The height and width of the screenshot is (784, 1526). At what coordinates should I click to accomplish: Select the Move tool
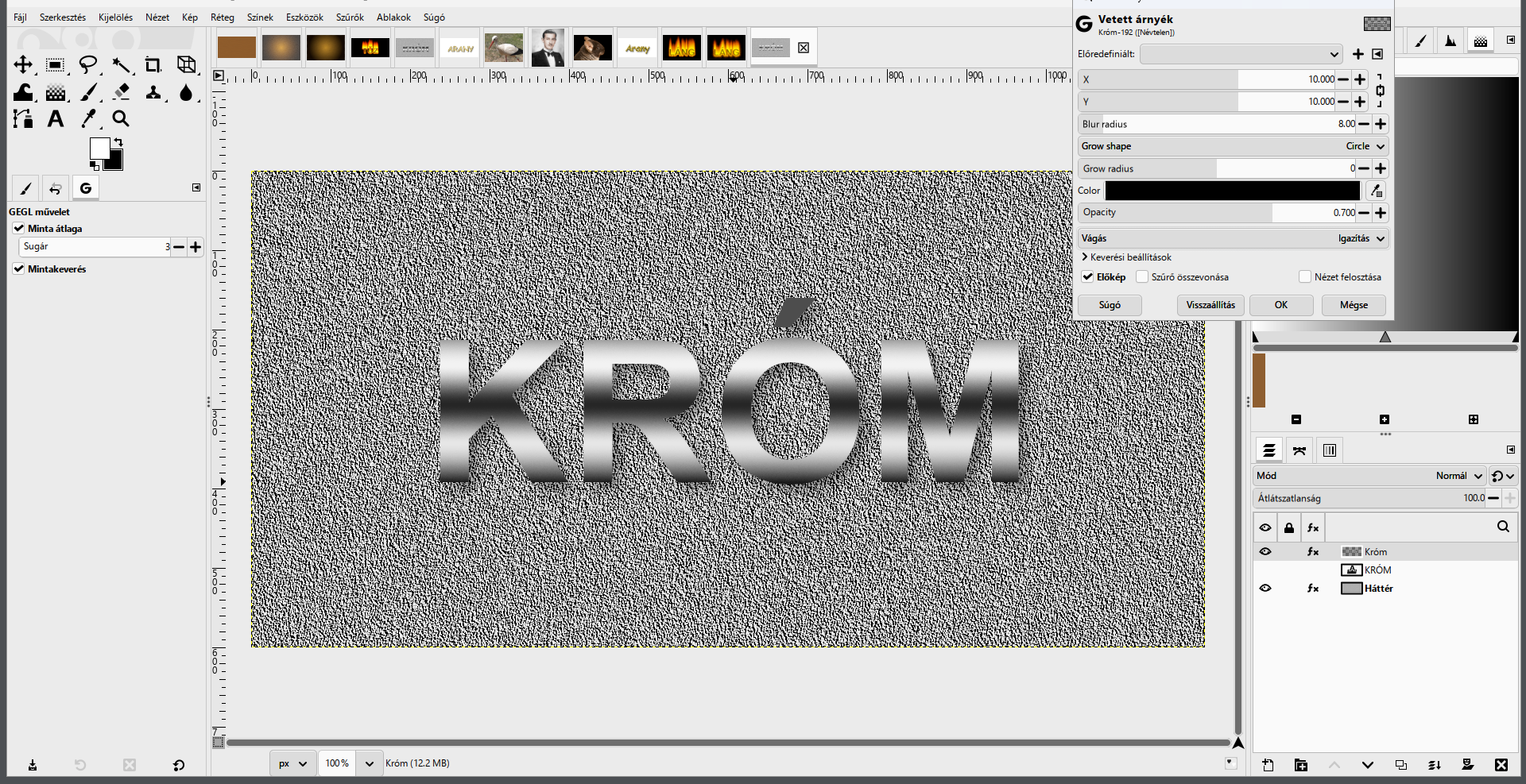[x=23, y=65]
